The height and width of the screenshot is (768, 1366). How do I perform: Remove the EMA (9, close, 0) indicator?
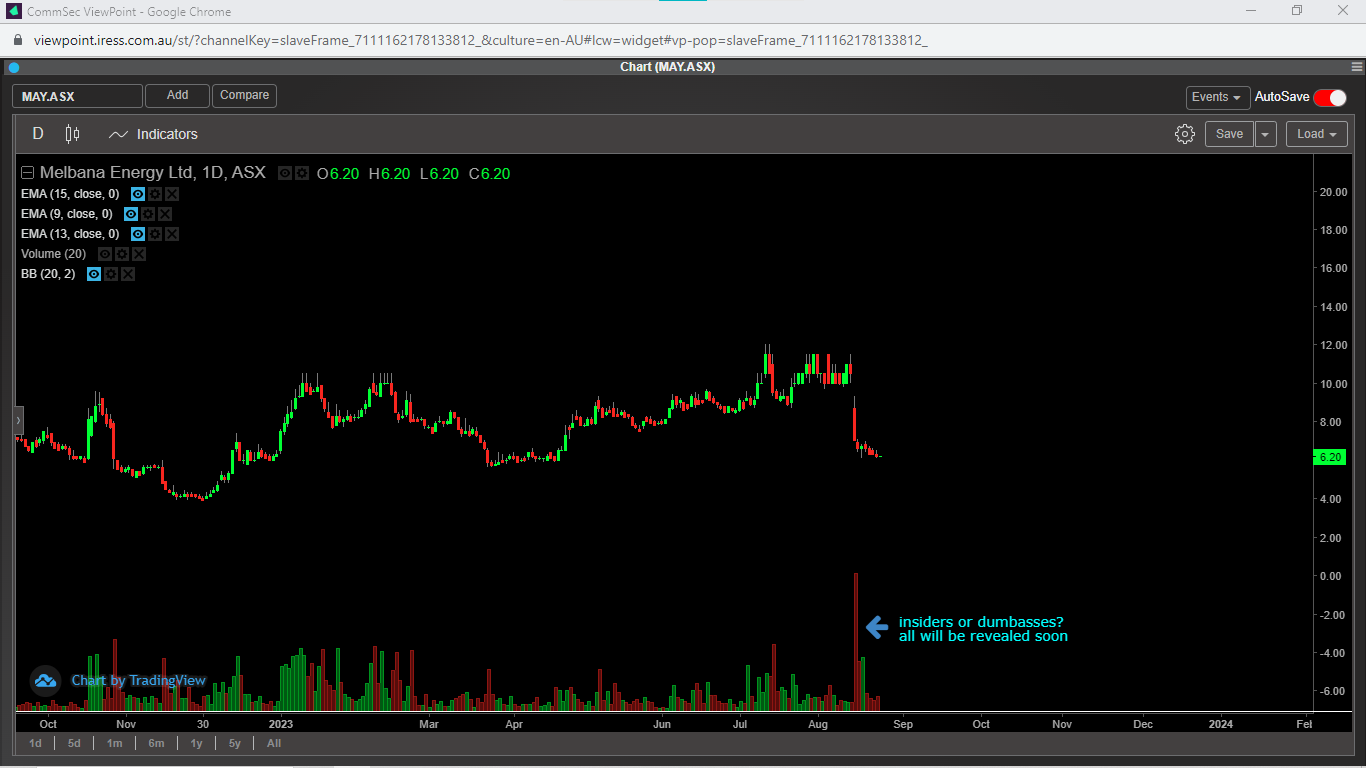click(165, 214)
